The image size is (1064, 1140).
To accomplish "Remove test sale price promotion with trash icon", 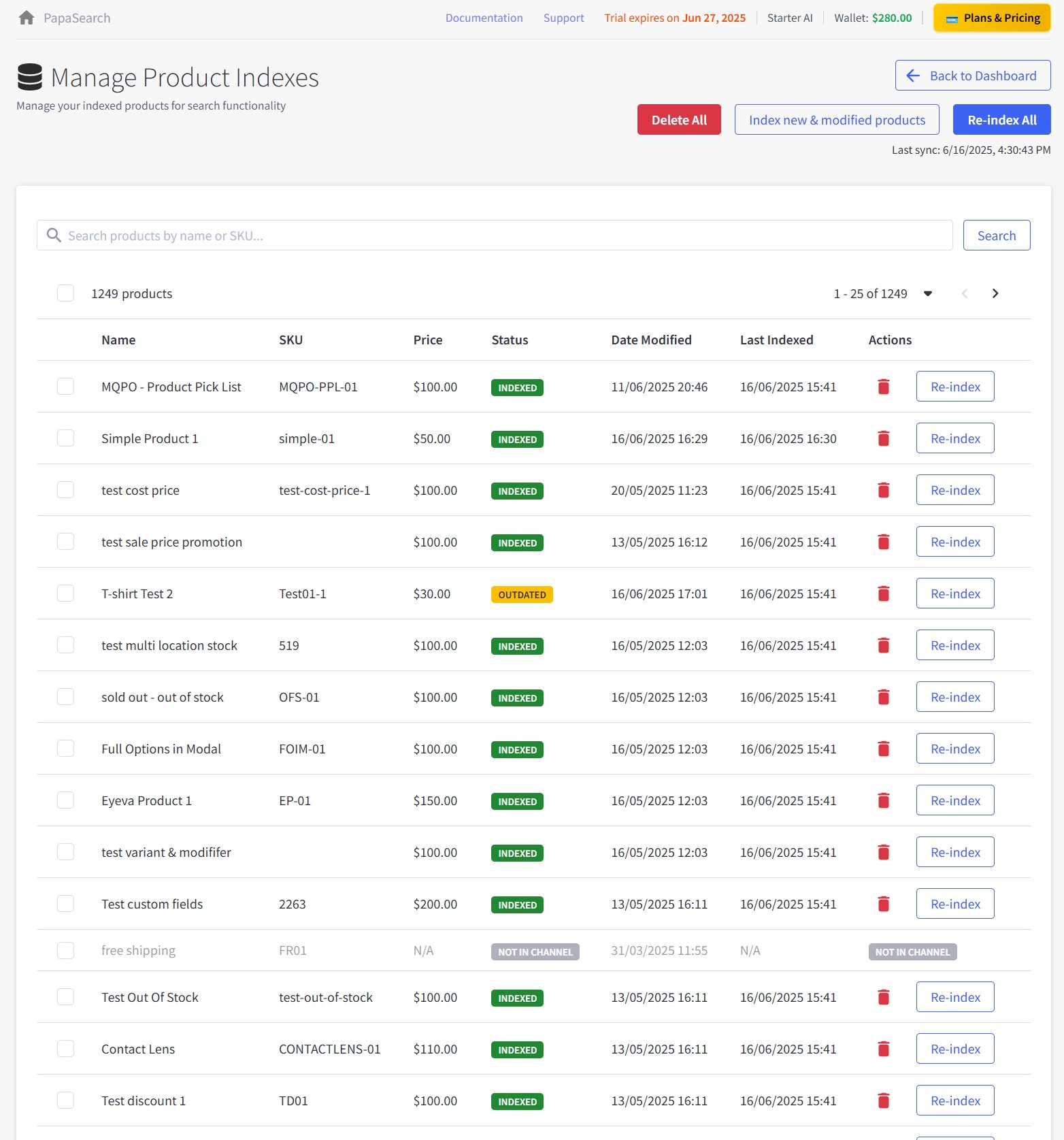I will click(884, 542).
